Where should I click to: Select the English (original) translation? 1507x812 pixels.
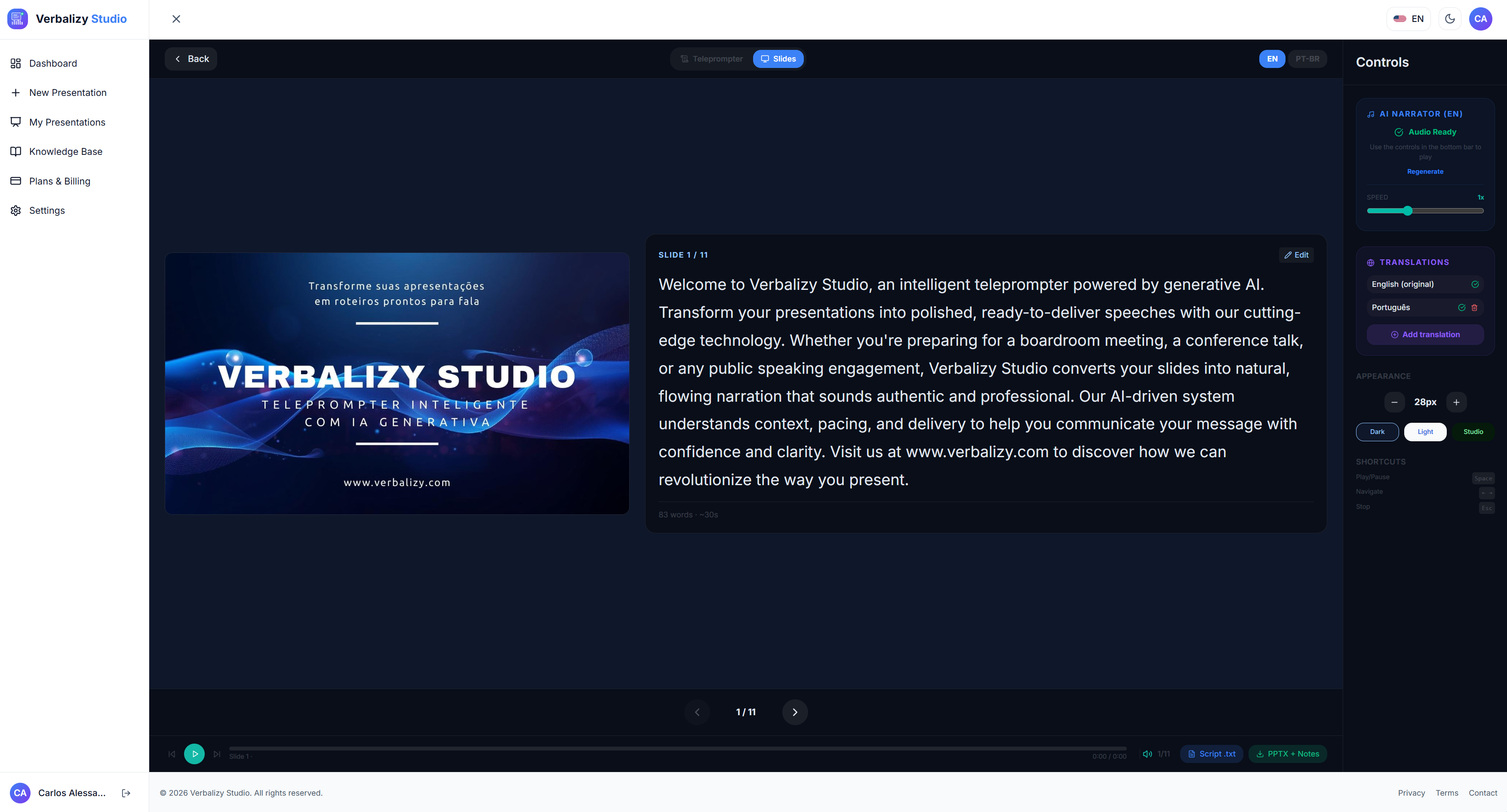click(1425, 284)
